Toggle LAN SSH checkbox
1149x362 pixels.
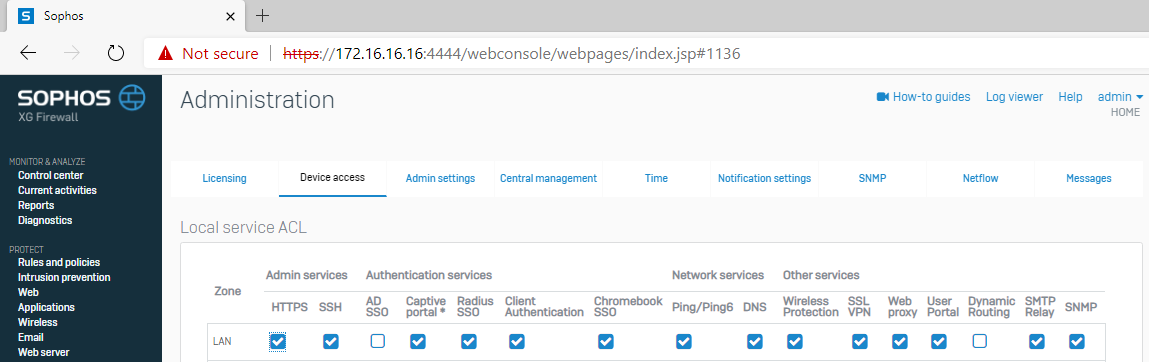[330, 341]
